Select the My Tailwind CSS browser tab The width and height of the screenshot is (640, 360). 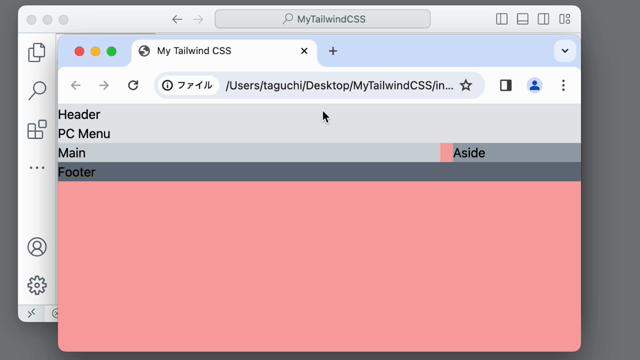coord(224,51)
